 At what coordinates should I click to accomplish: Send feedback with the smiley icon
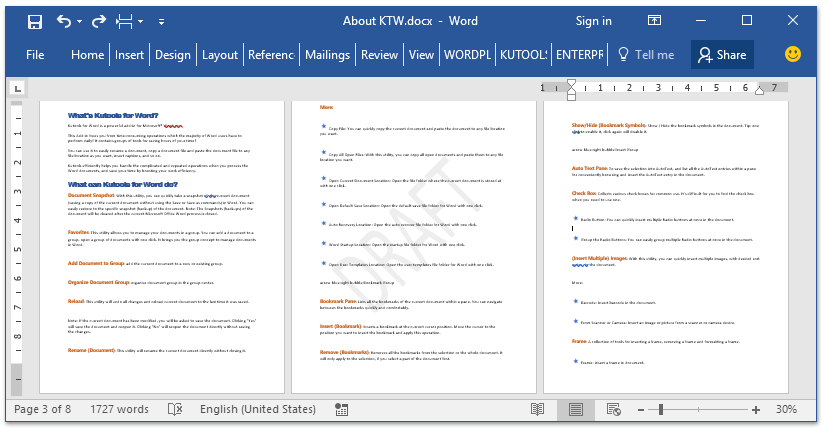coord(792,54)
